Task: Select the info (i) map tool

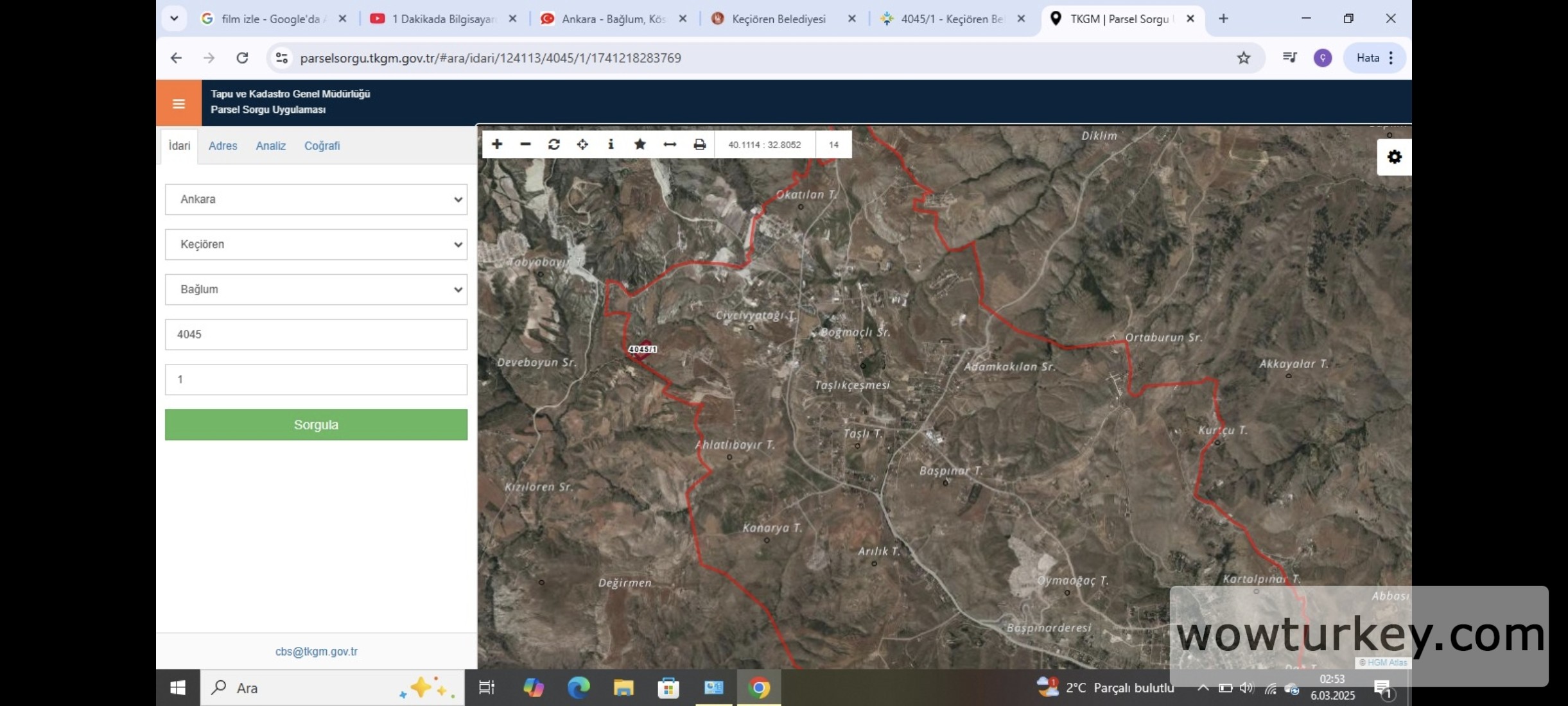Action: (611, 144)
